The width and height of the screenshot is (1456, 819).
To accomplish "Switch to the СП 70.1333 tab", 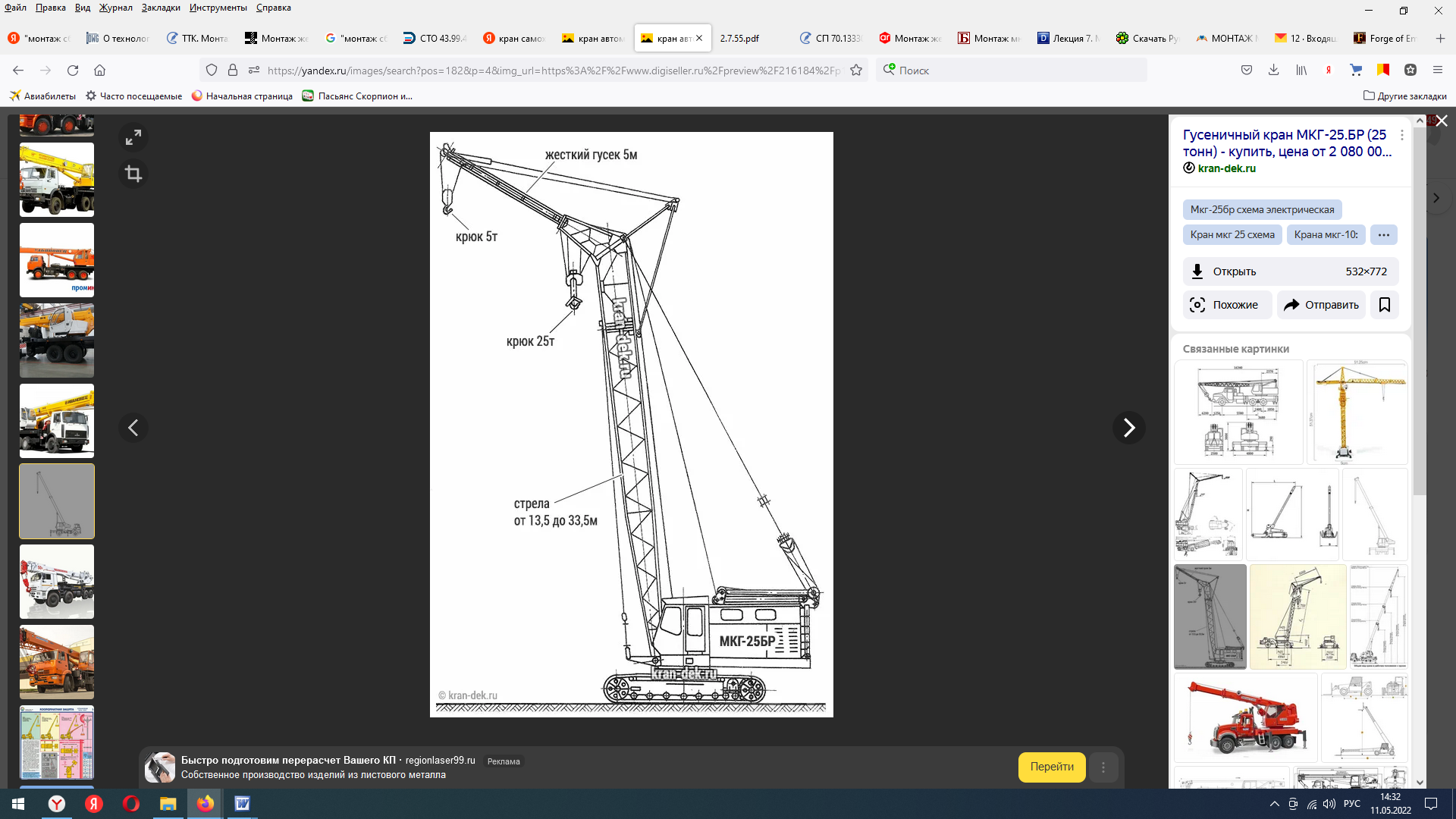I will pos(831,38).
